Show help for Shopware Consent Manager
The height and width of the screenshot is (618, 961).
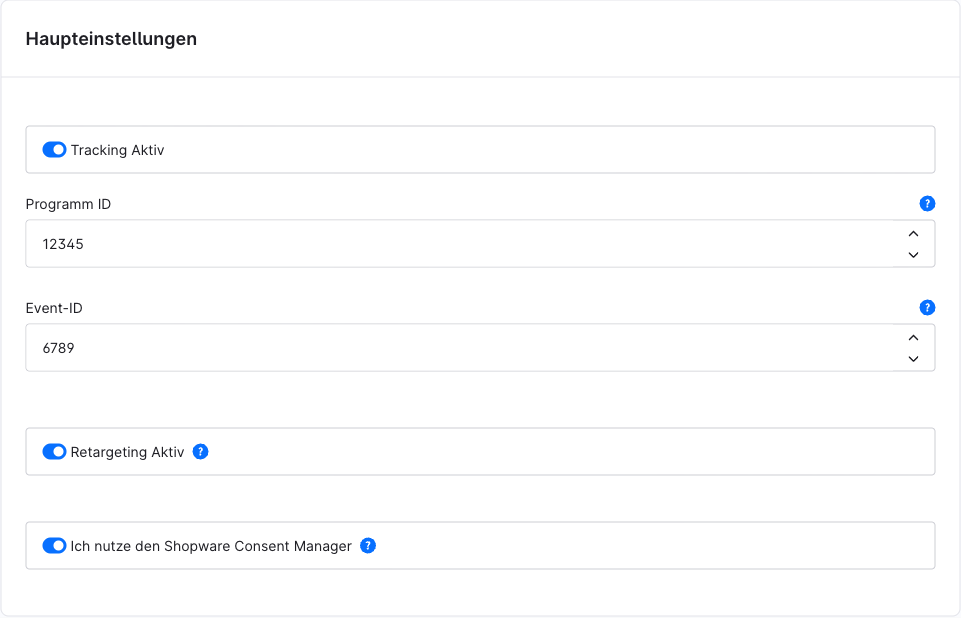[368, 546]
